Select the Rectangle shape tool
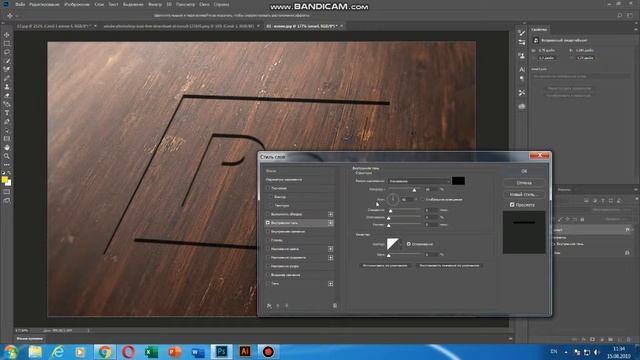Image resolution: width=640 pixels, height=360 pixels. click(x=7, y=139)
